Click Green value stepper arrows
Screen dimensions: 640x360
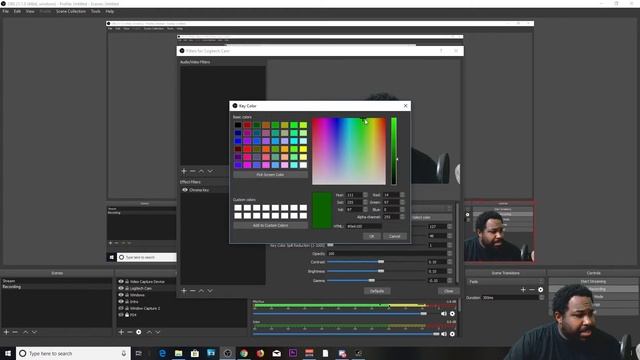[402, 202]
